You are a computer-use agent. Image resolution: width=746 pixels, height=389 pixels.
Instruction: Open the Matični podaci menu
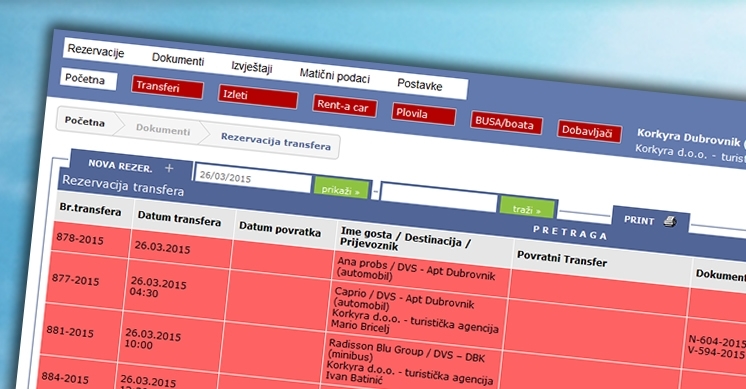click(334, 76)
